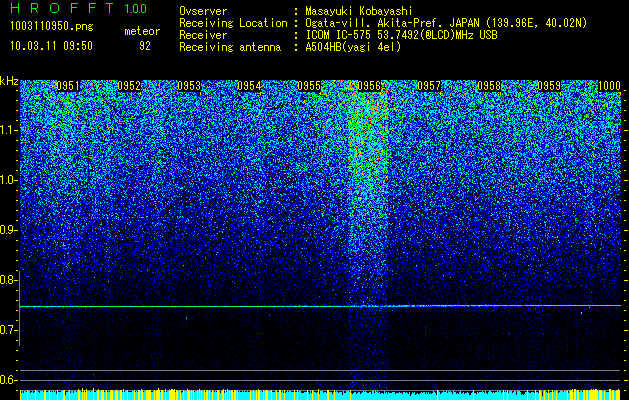Click the 0.9 kHz axis label
The width and height of the screenshot is (629, 400).
click(8, 230)
